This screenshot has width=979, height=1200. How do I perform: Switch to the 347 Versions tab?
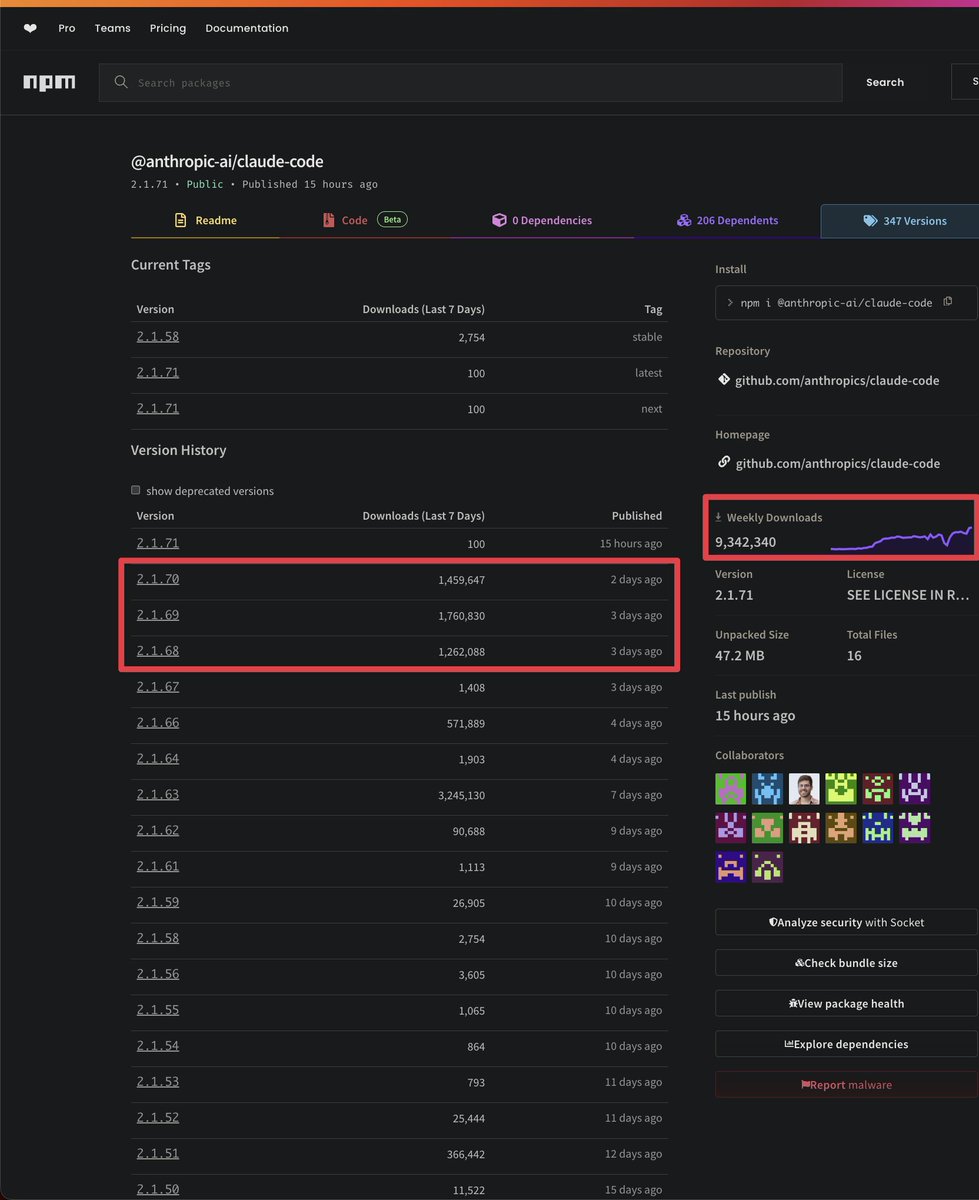coord(900,221)
